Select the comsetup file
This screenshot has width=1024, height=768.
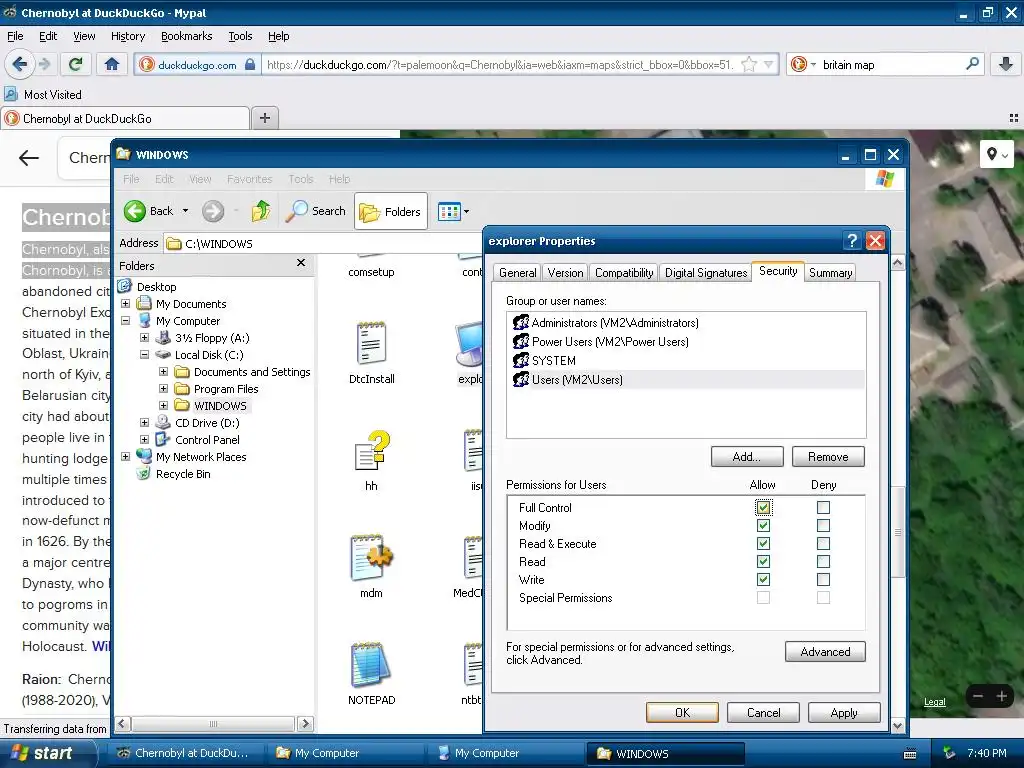pos(371,272)
